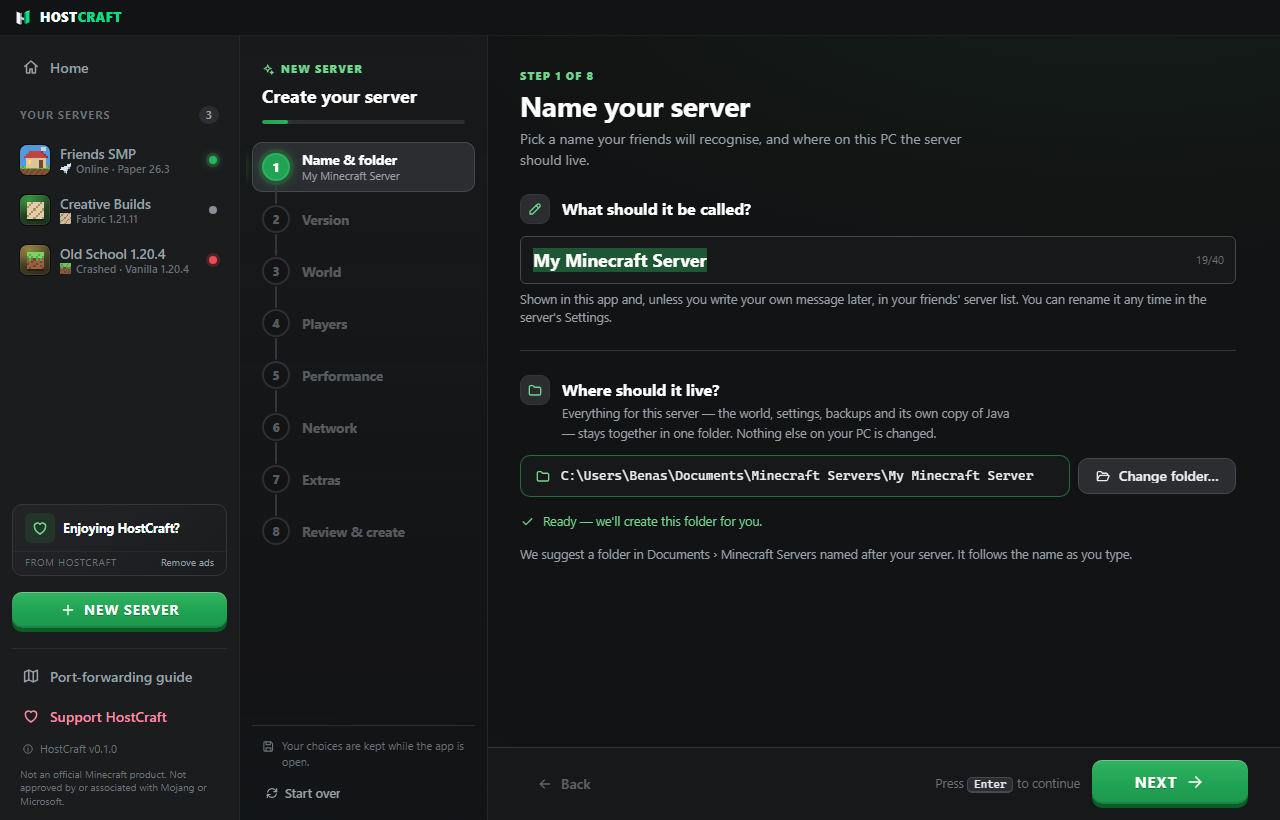Image resolution: width=1280 pixels, height=820 pixels.
Task: Click the HostCraft logo icon
Action: click(23, 17)
